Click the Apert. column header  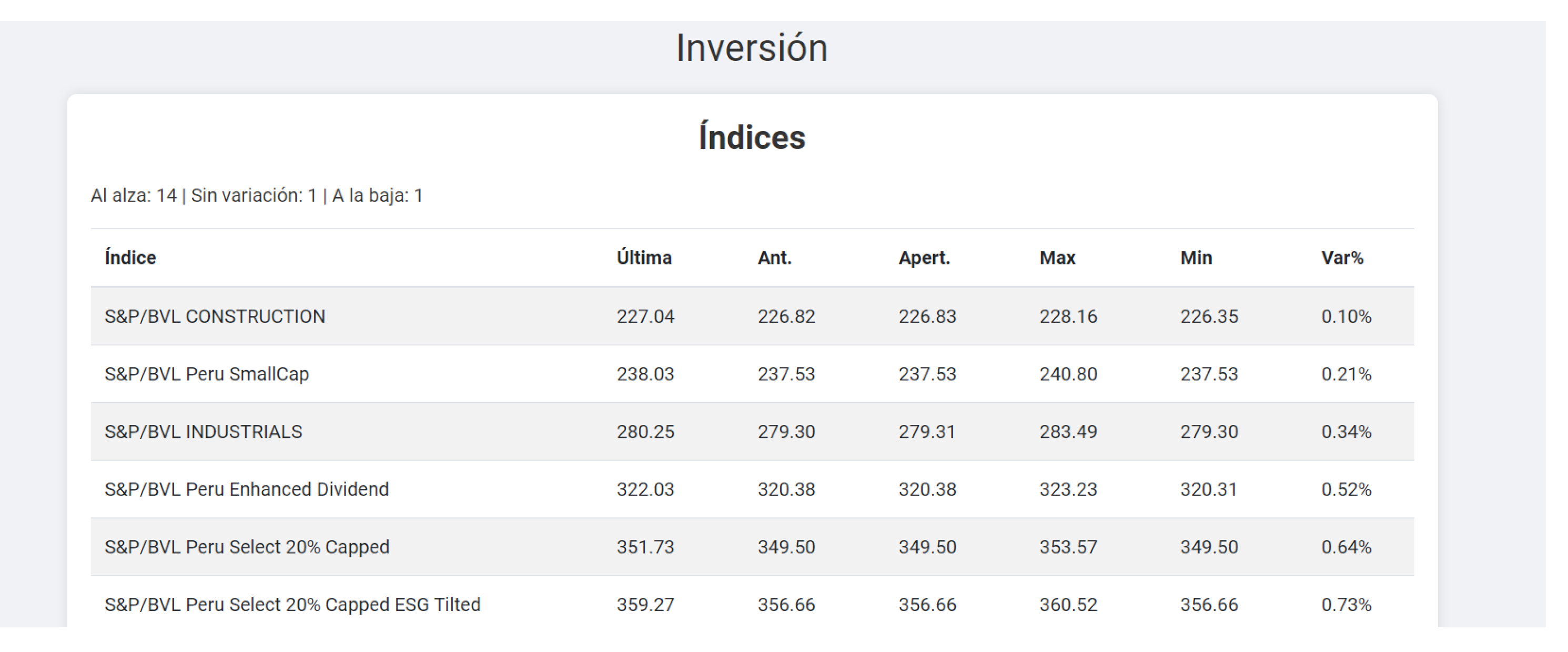pos(924,258)
